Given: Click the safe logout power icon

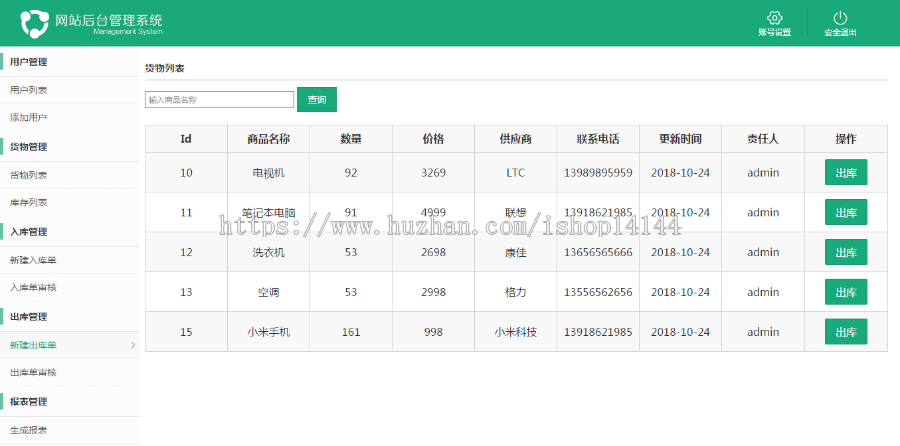Looking at the screenshot, I should point(840,18).
